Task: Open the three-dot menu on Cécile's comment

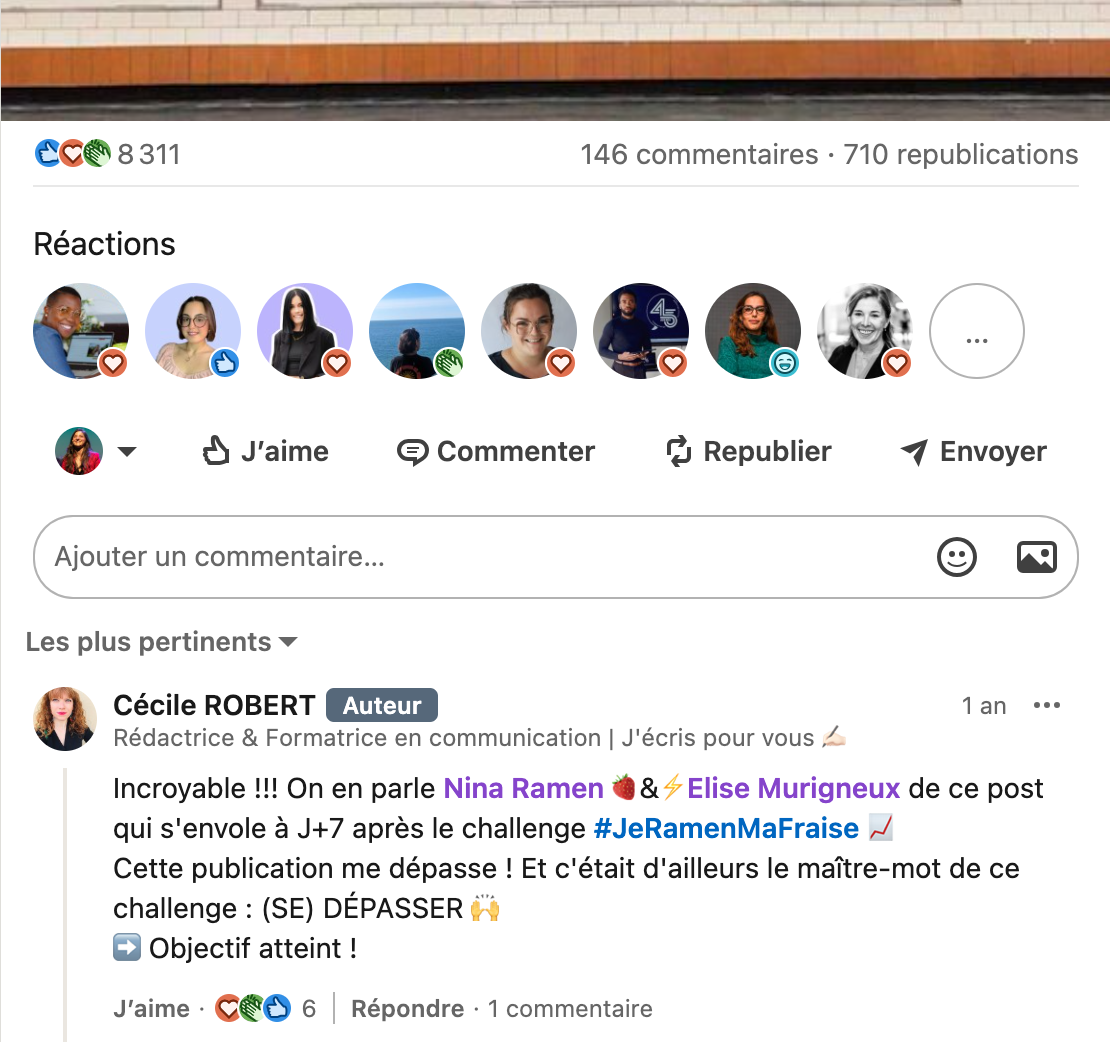Action: point(1046,705)
